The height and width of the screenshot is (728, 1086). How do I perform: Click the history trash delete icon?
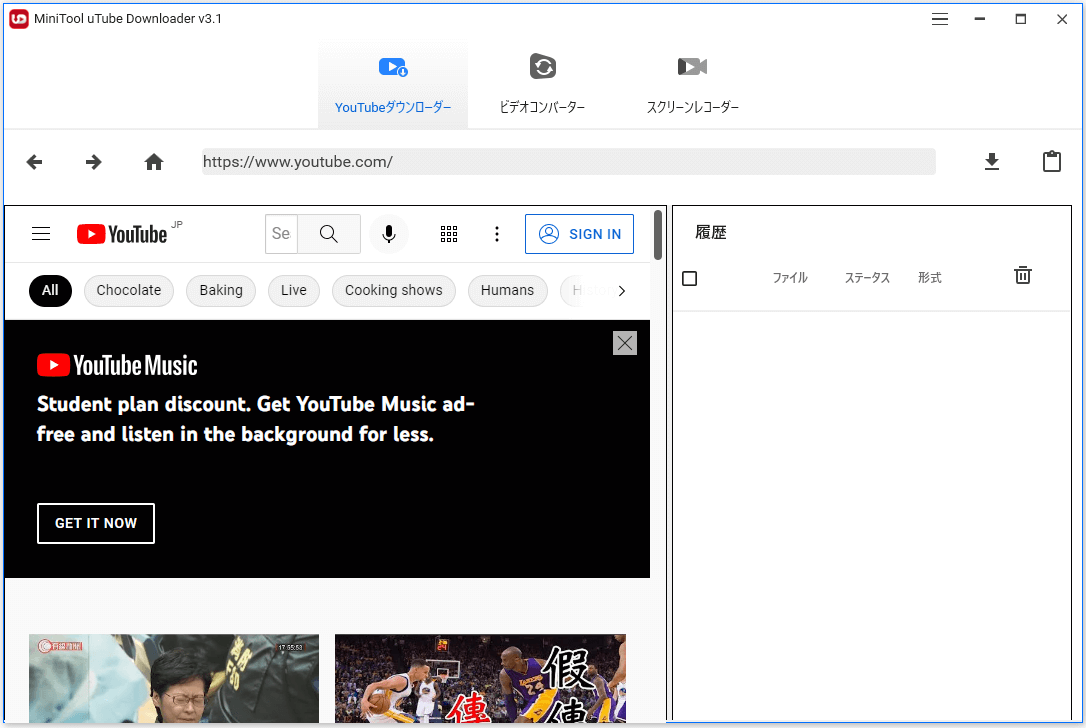pos(1022,275)
